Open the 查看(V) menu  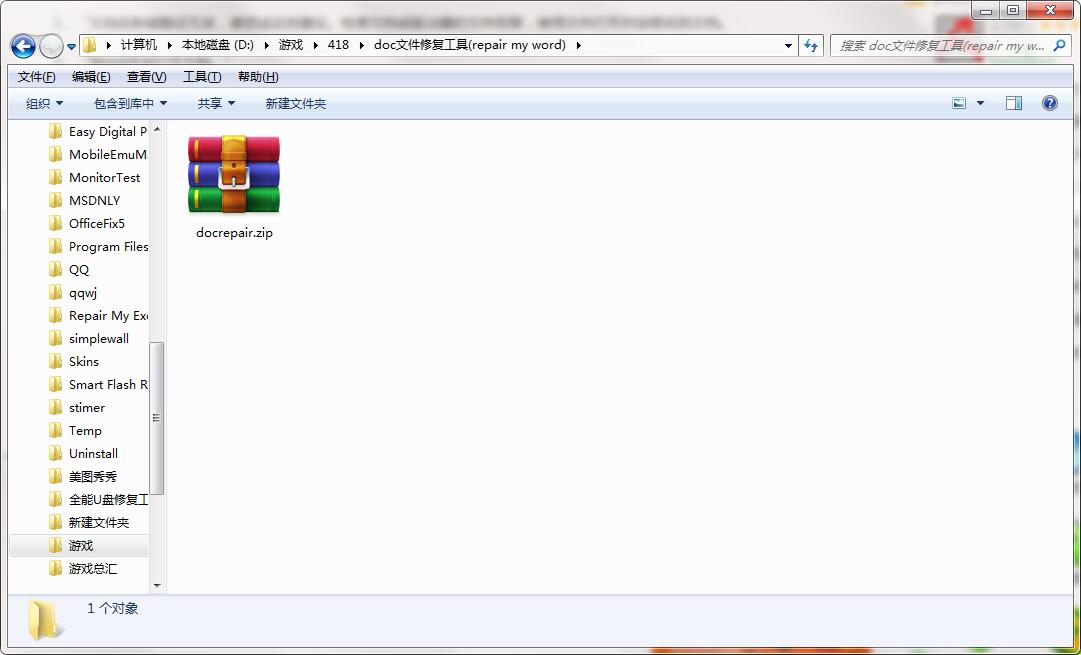click(146, 77)
